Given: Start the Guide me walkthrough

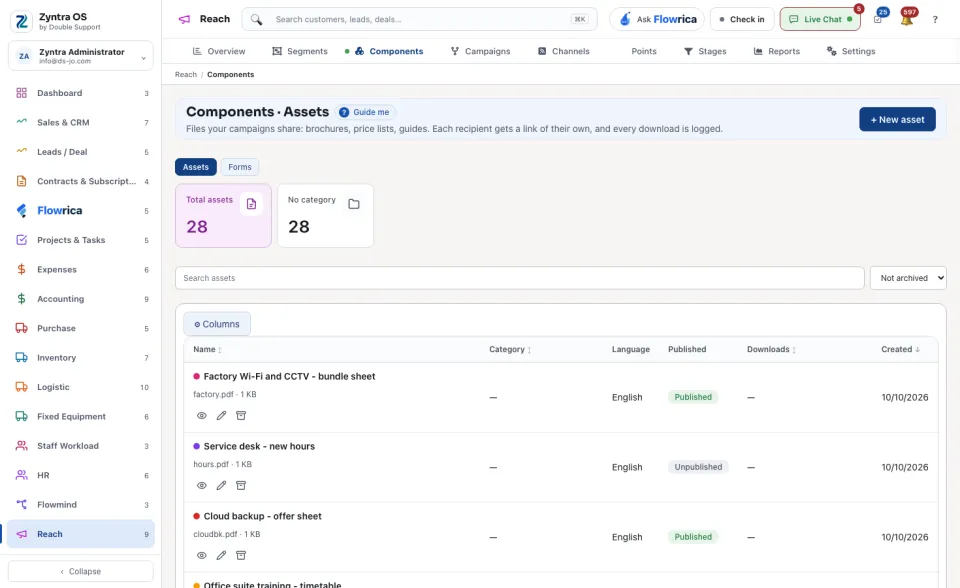Looking at the screenshot, I should [365, 112].
